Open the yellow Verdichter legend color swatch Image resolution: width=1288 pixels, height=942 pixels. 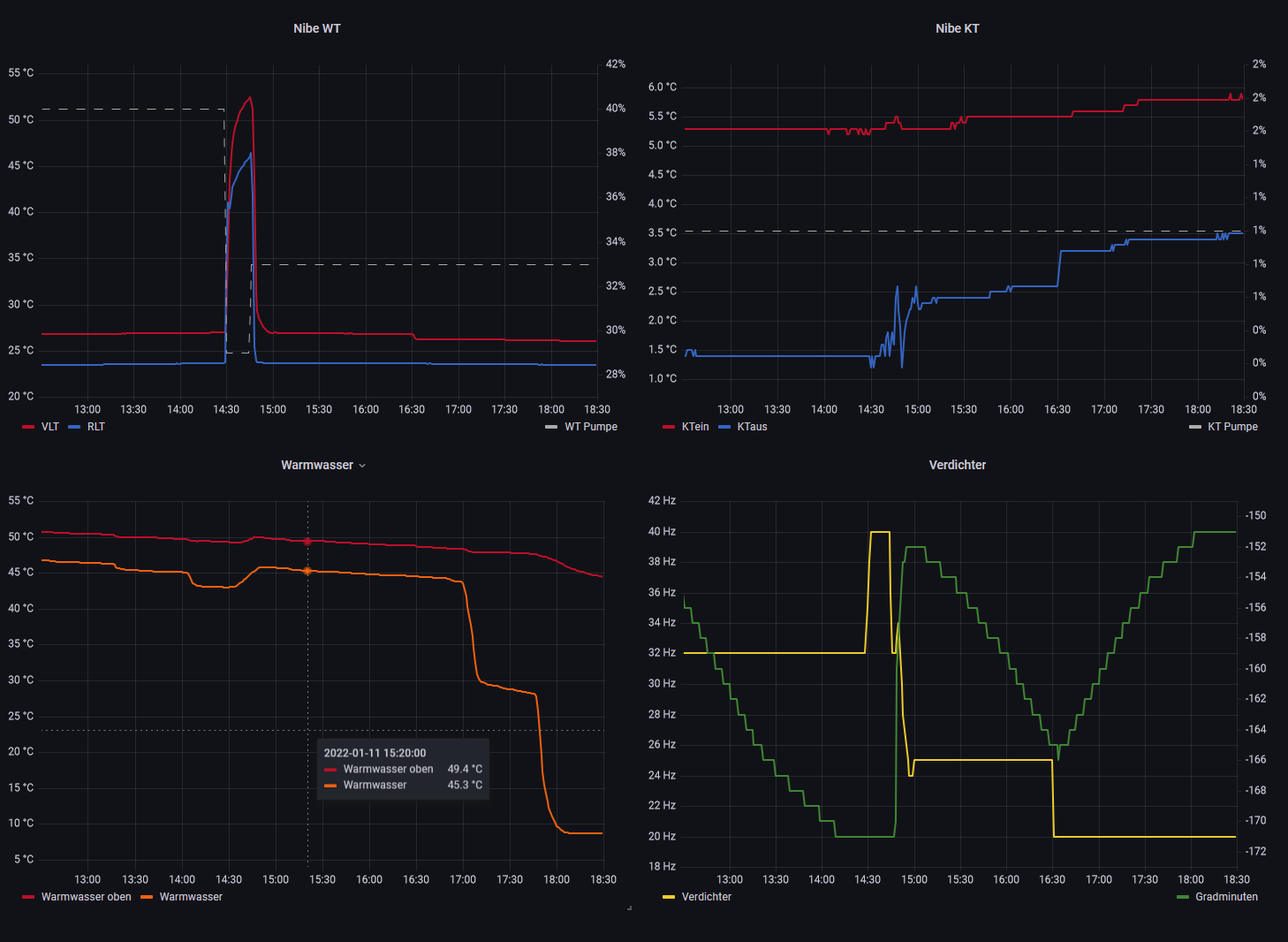(669, 897)
